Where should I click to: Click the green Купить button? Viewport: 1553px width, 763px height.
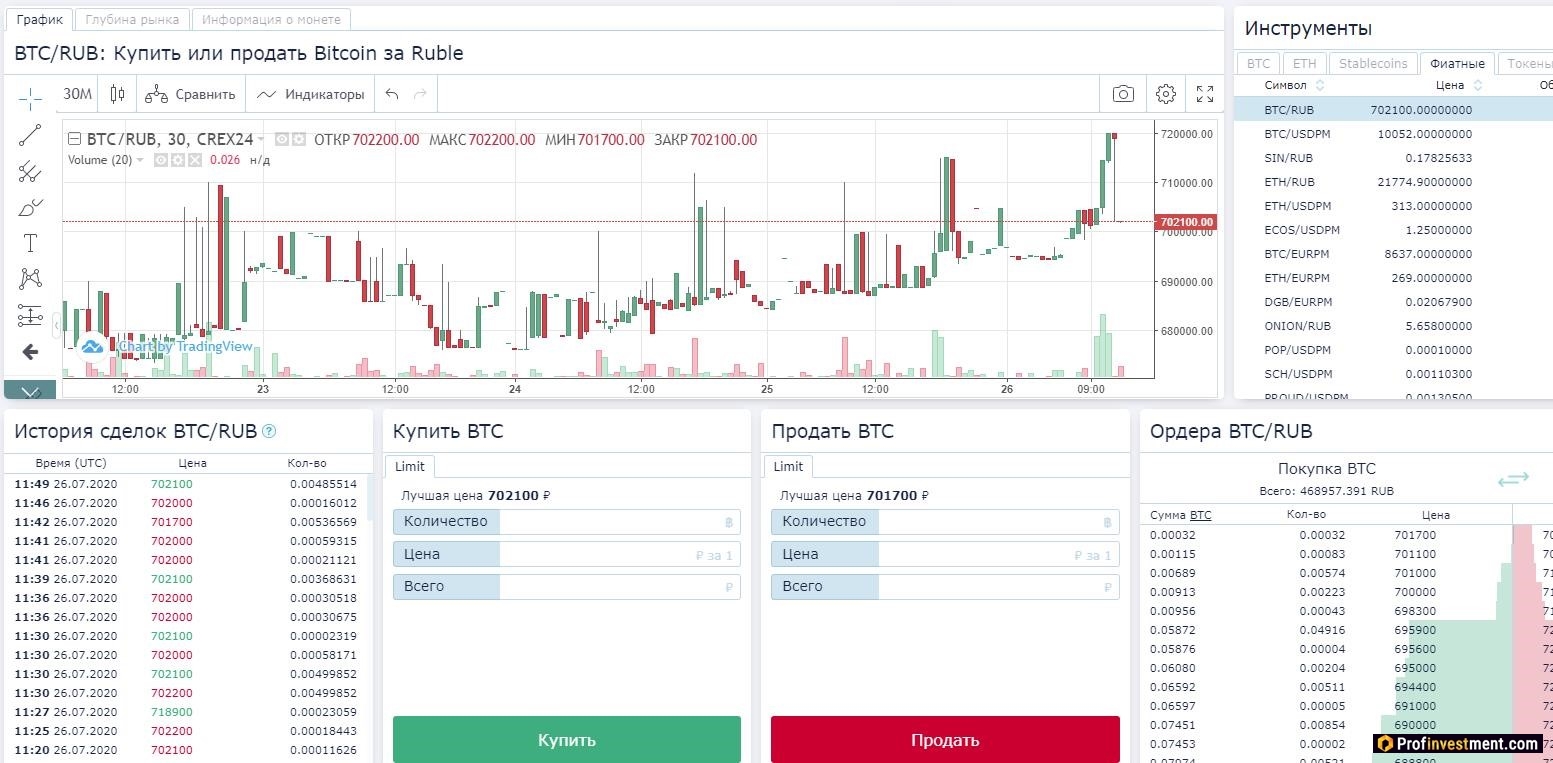(x=567, y=740)
